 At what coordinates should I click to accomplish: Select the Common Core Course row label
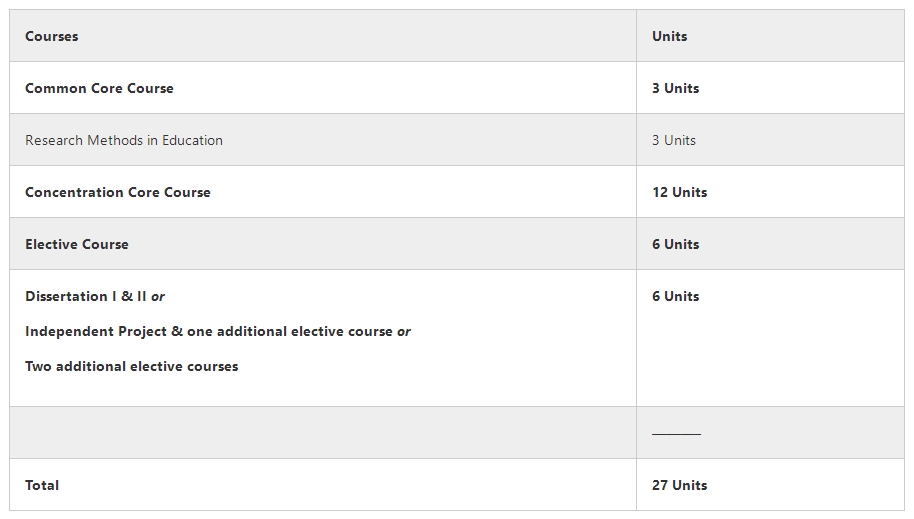(99, 88)
